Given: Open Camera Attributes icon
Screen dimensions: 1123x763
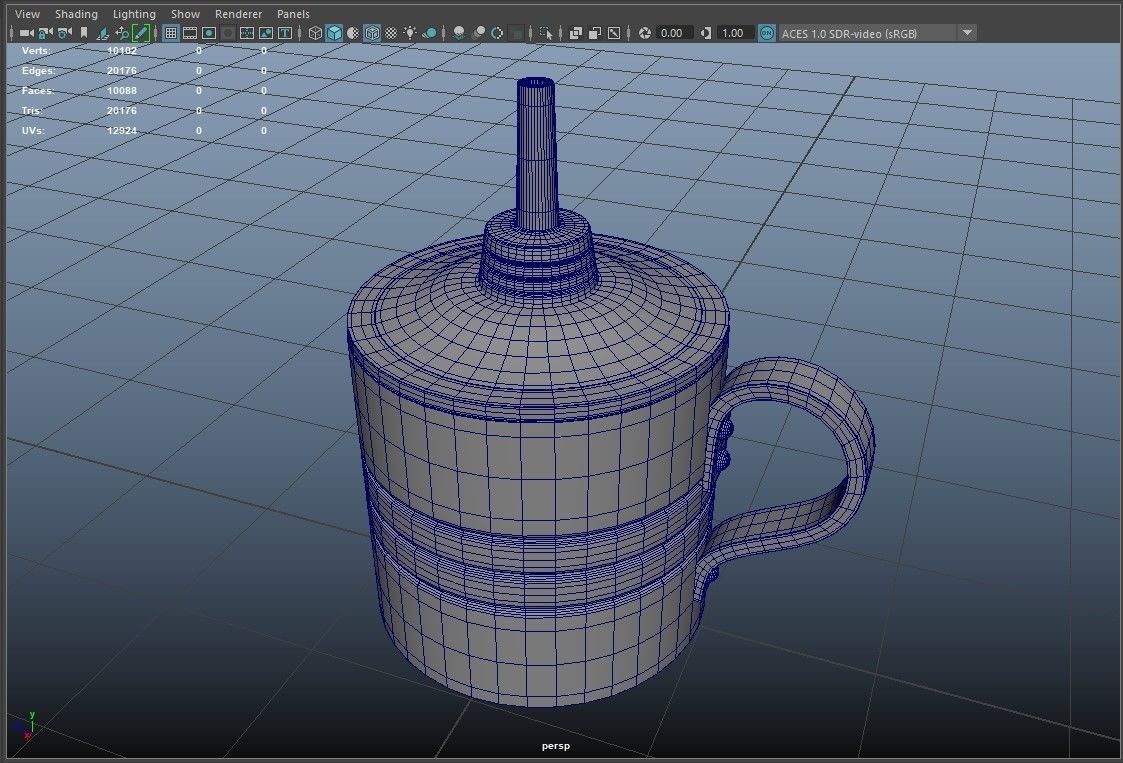Looking at the screenshot, I should [64, 33].
